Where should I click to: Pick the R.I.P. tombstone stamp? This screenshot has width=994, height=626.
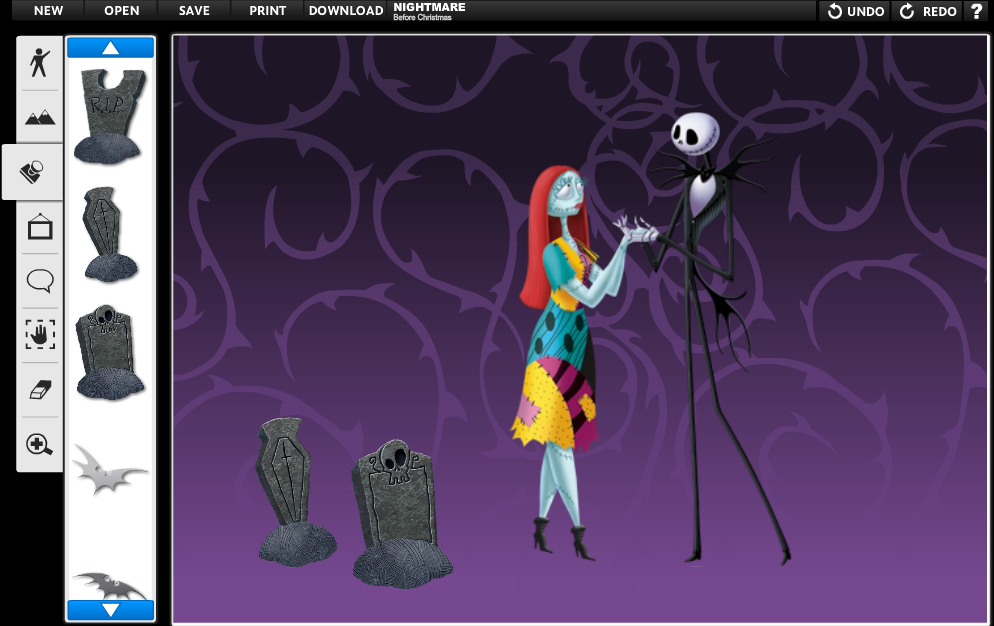[110, 117]
